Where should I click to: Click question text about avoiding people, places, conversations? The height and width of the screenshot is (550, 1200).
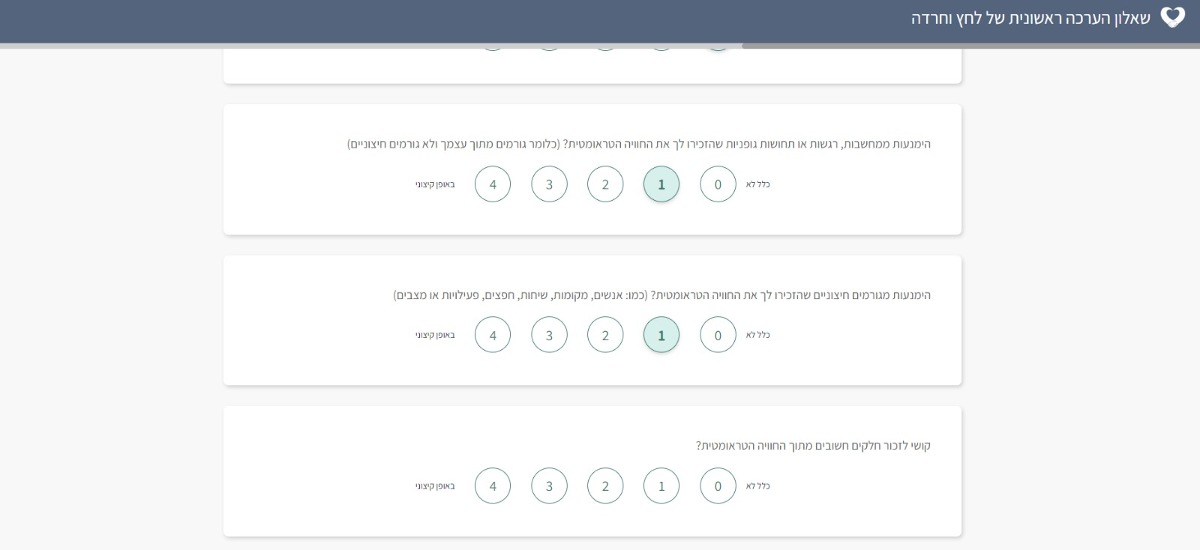(x=662, y=295)
